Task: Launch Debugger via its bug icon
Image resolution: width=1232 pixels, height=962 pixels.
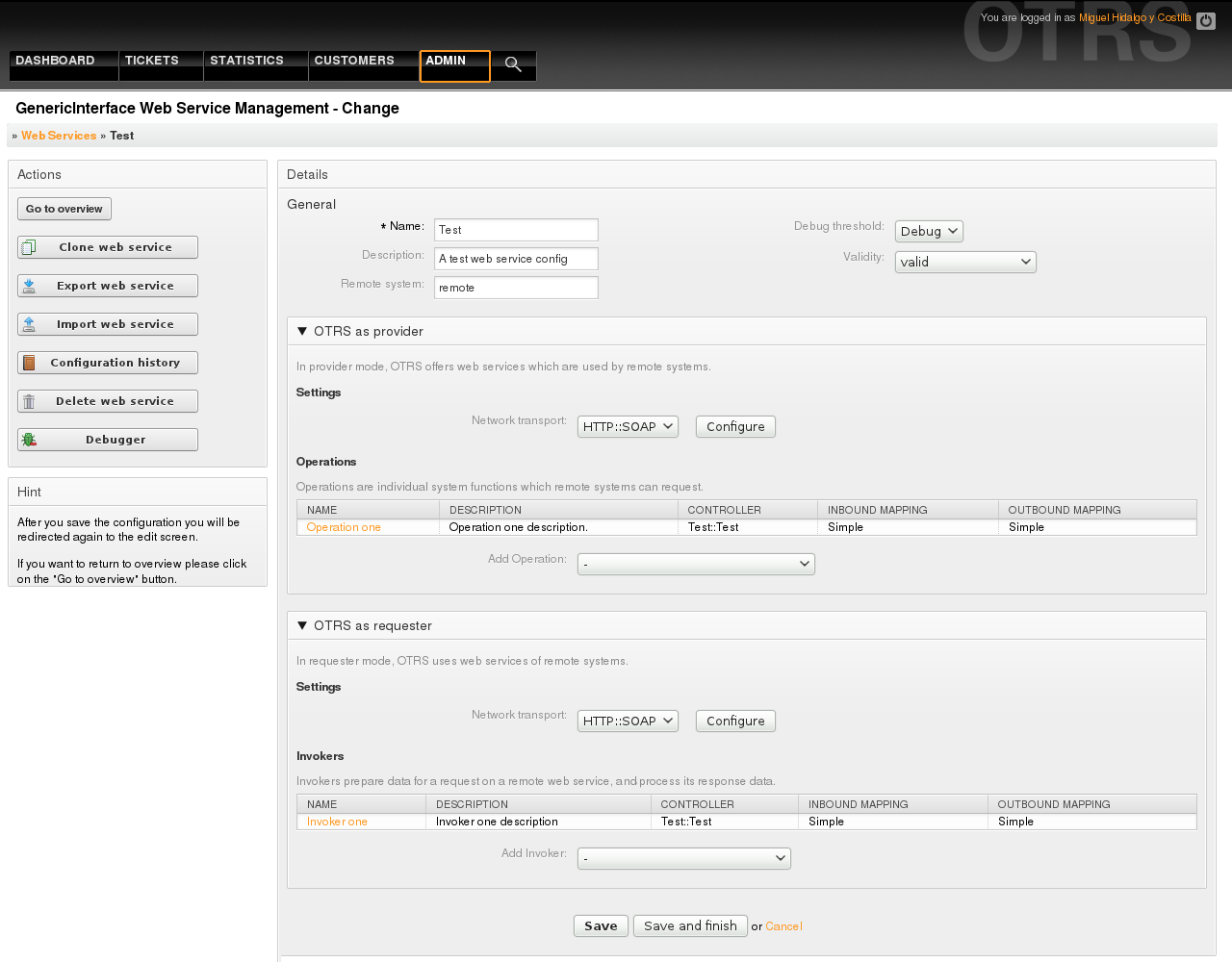Action: 29,440
